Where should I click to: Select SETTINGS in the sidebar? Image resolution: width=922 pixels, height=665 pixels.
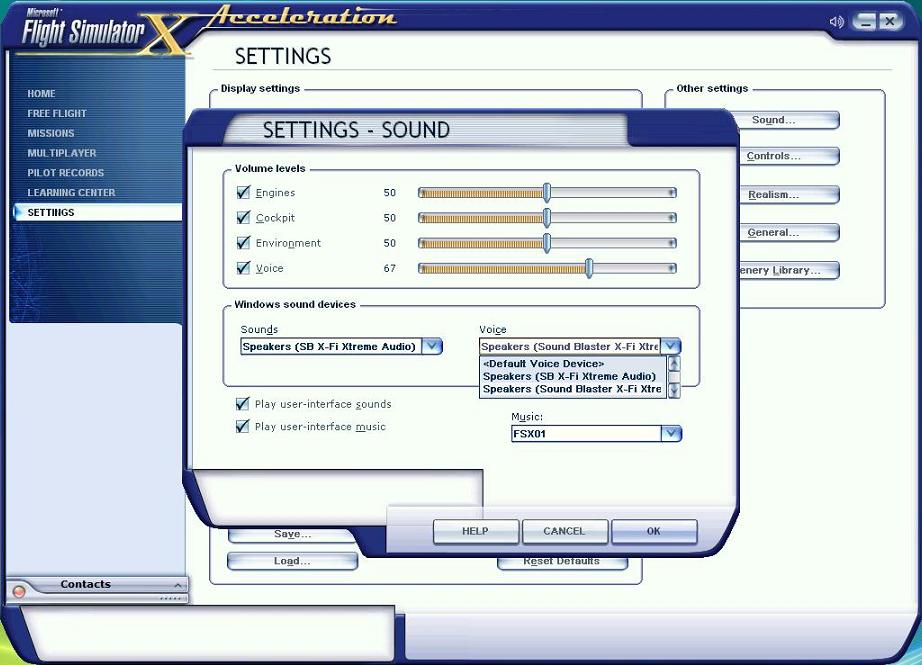[98, 212]
